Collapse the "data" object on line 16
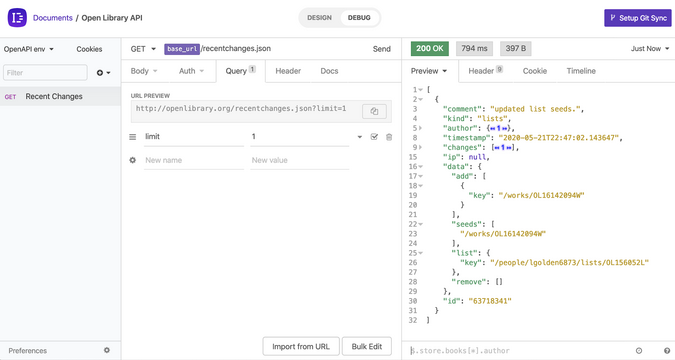The height and width of the screenshot is (360, 675). tap(421, 167)
